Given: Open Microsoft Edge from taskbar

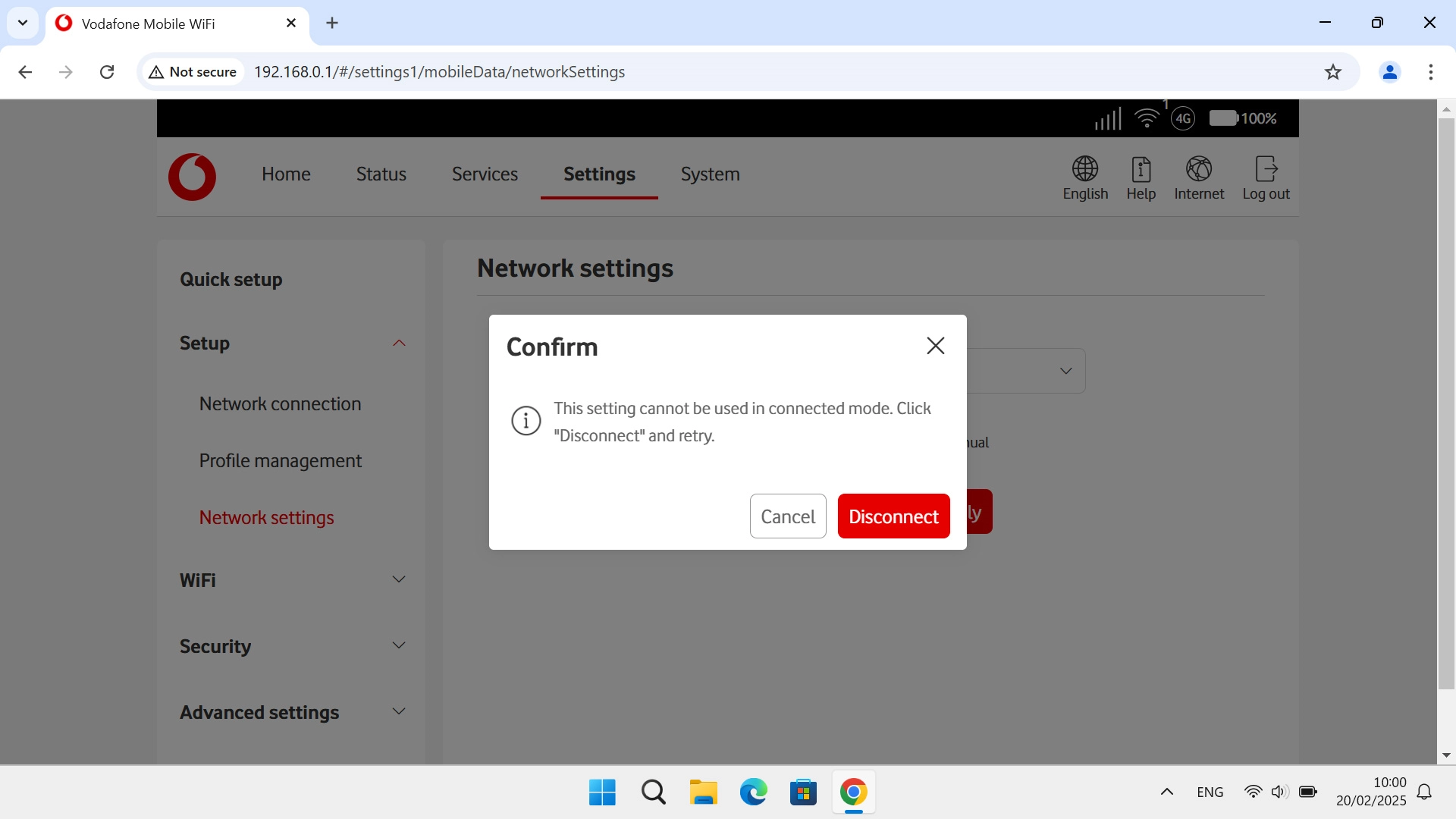Looking at the screenshot, I should (753, 792).
